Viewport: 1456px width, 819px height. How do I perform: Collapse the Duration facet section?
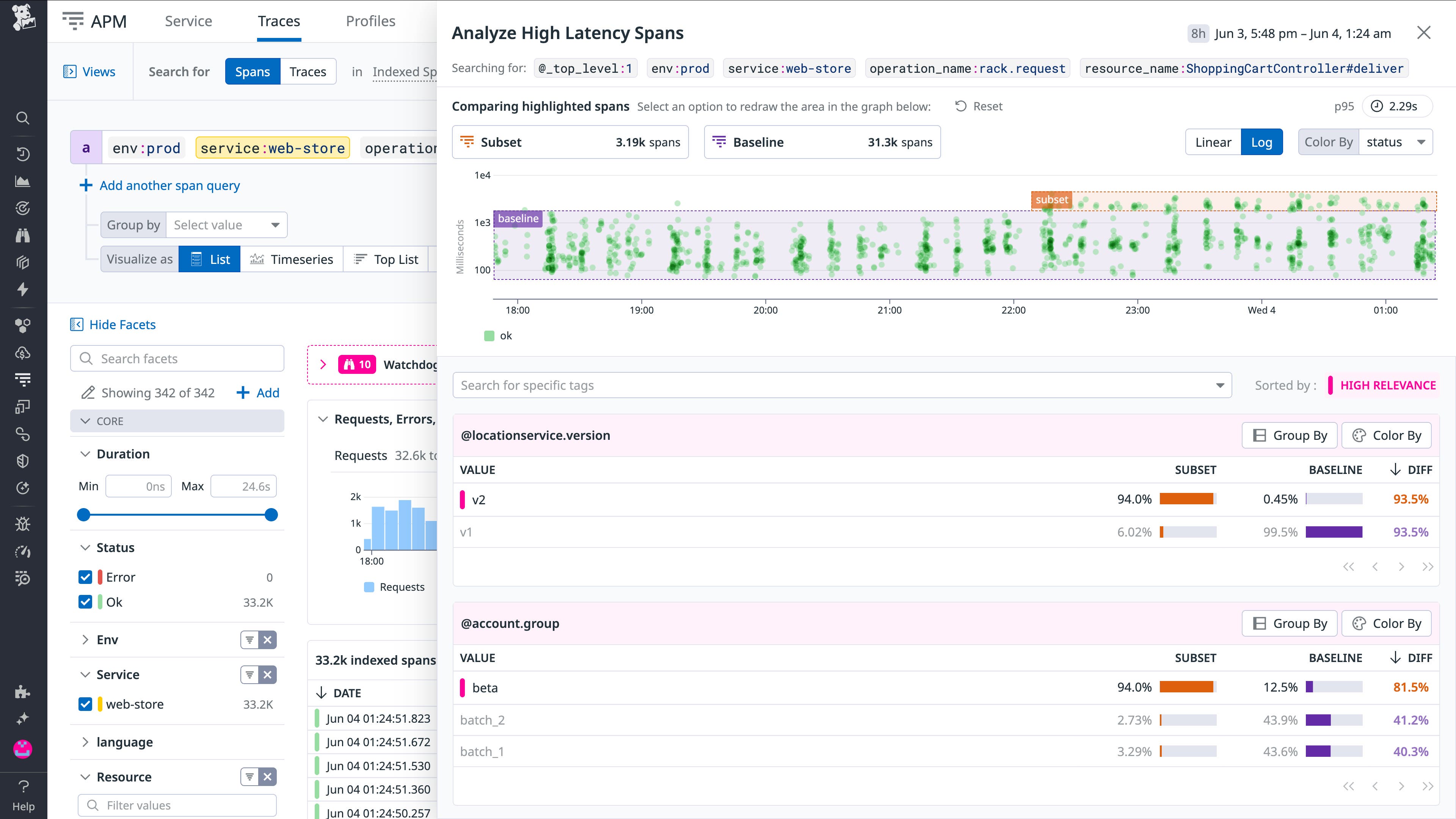point(85,453)
